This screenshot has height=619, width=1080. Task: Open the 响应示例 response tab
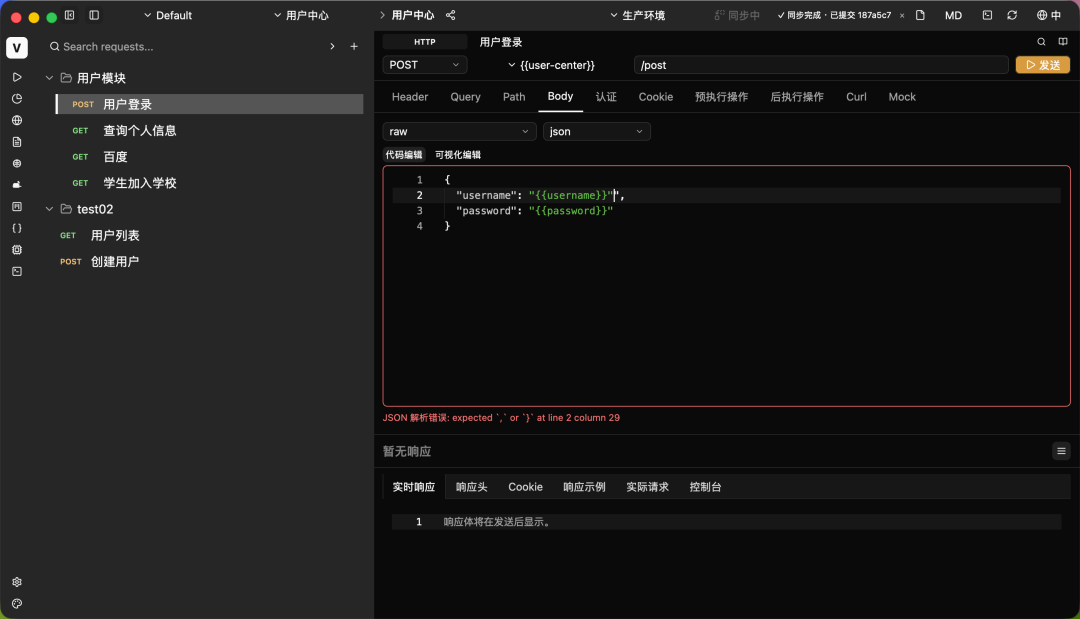pos(584,487)
